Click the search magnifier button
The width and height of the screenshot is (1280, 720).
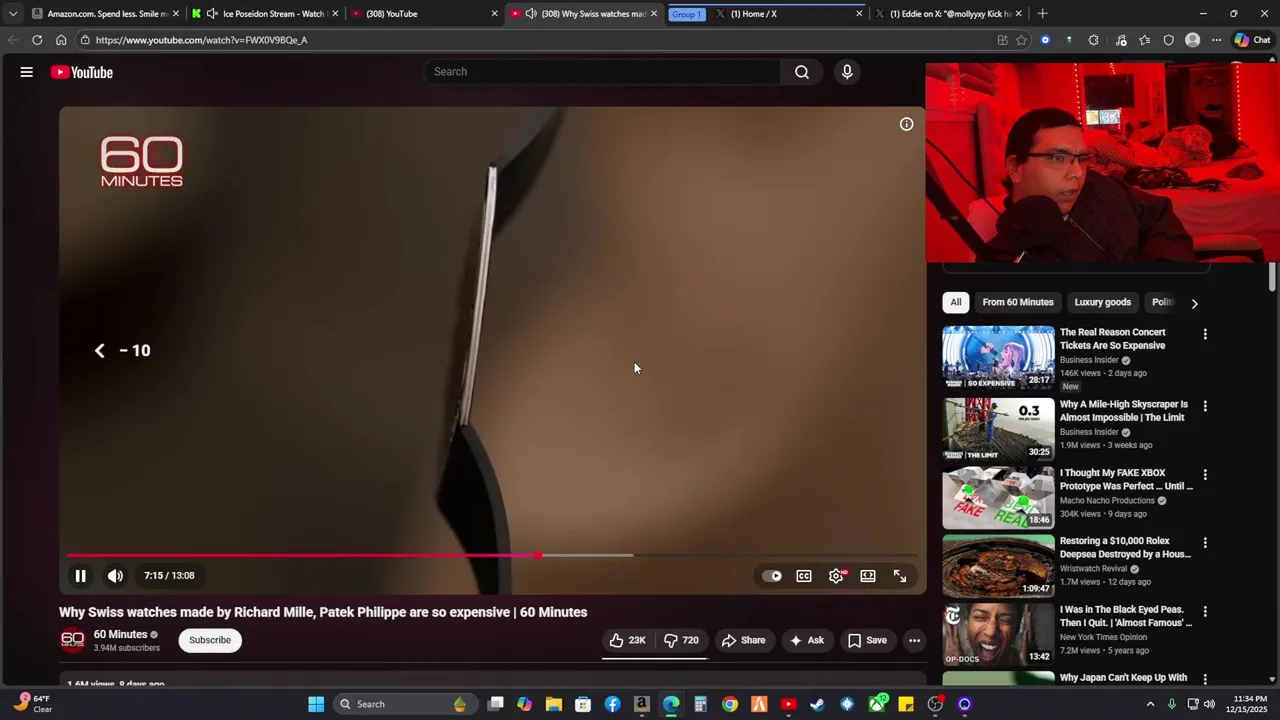pos(802,72)
